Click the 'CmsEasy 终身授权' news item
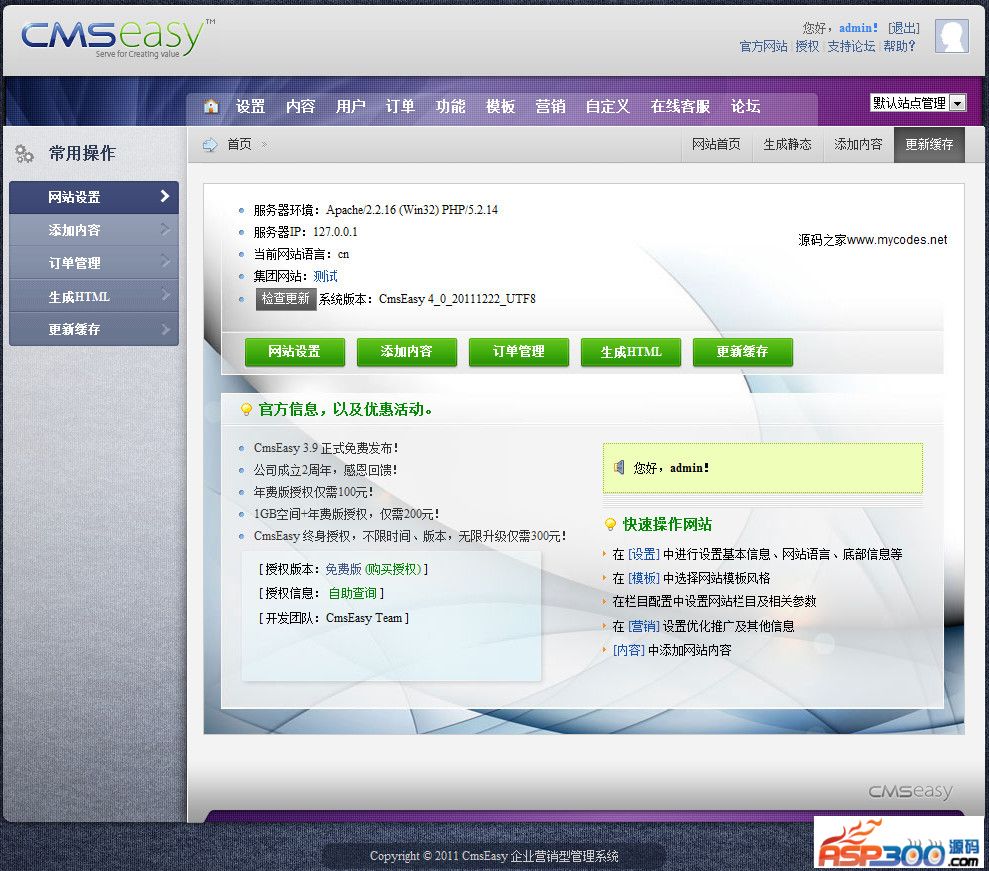989x871 pixels. click(x=409, y=536)
